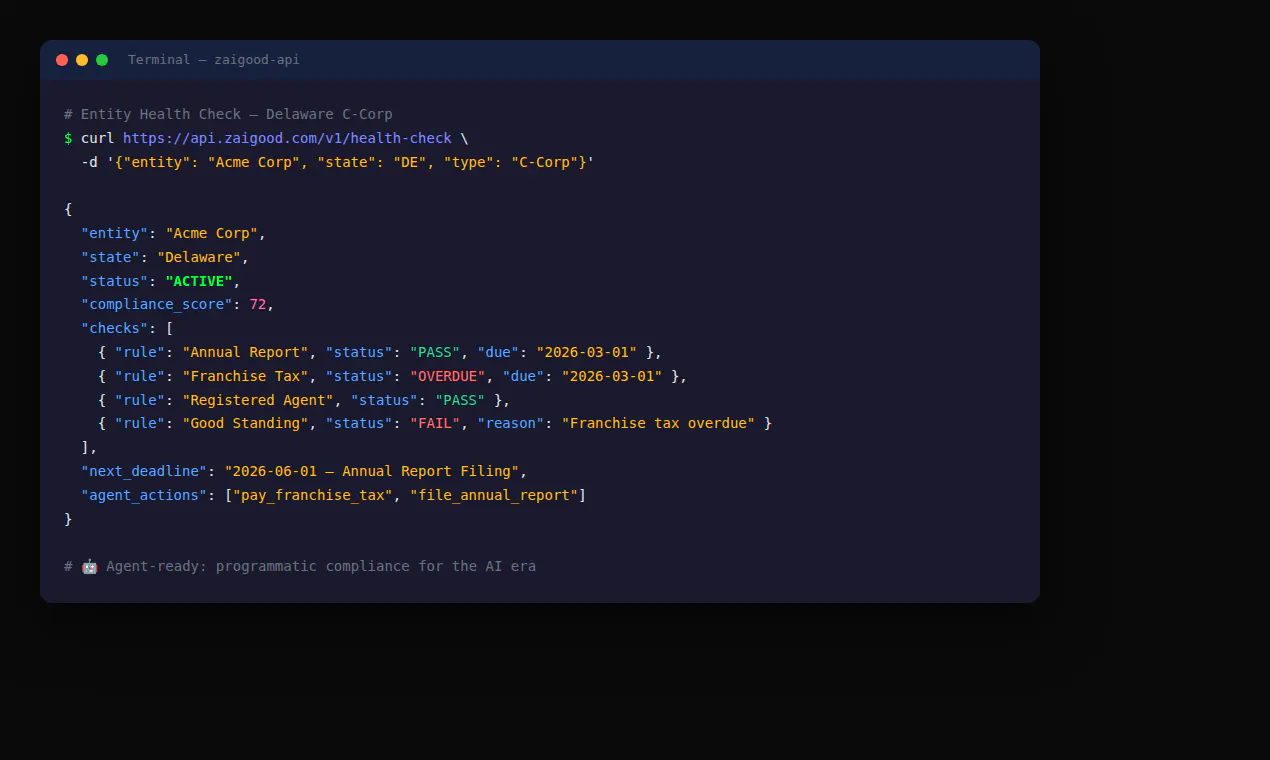Click the "next_deadline" key

point(144,471)
